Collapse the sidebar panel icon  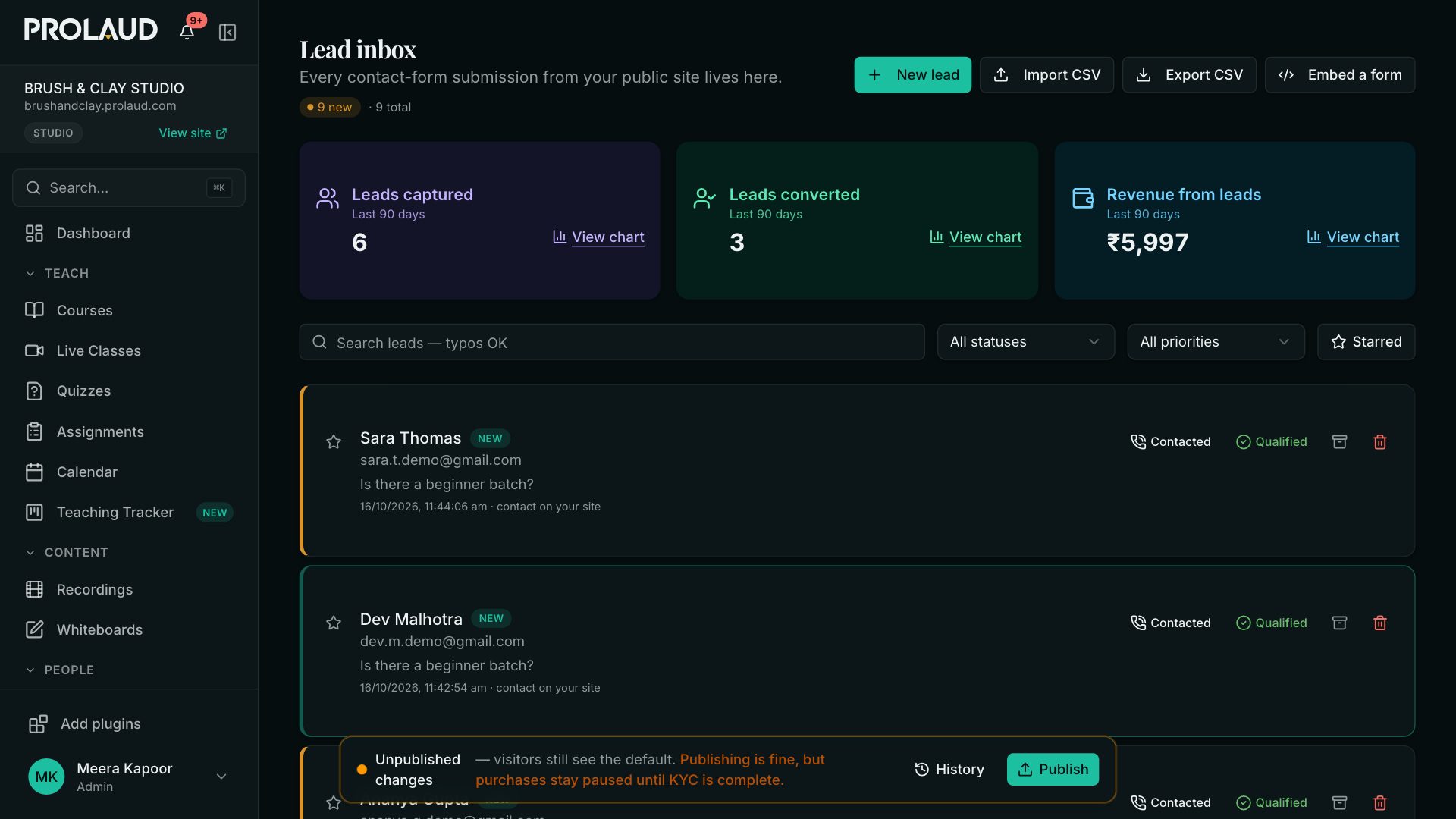(227, 32)
